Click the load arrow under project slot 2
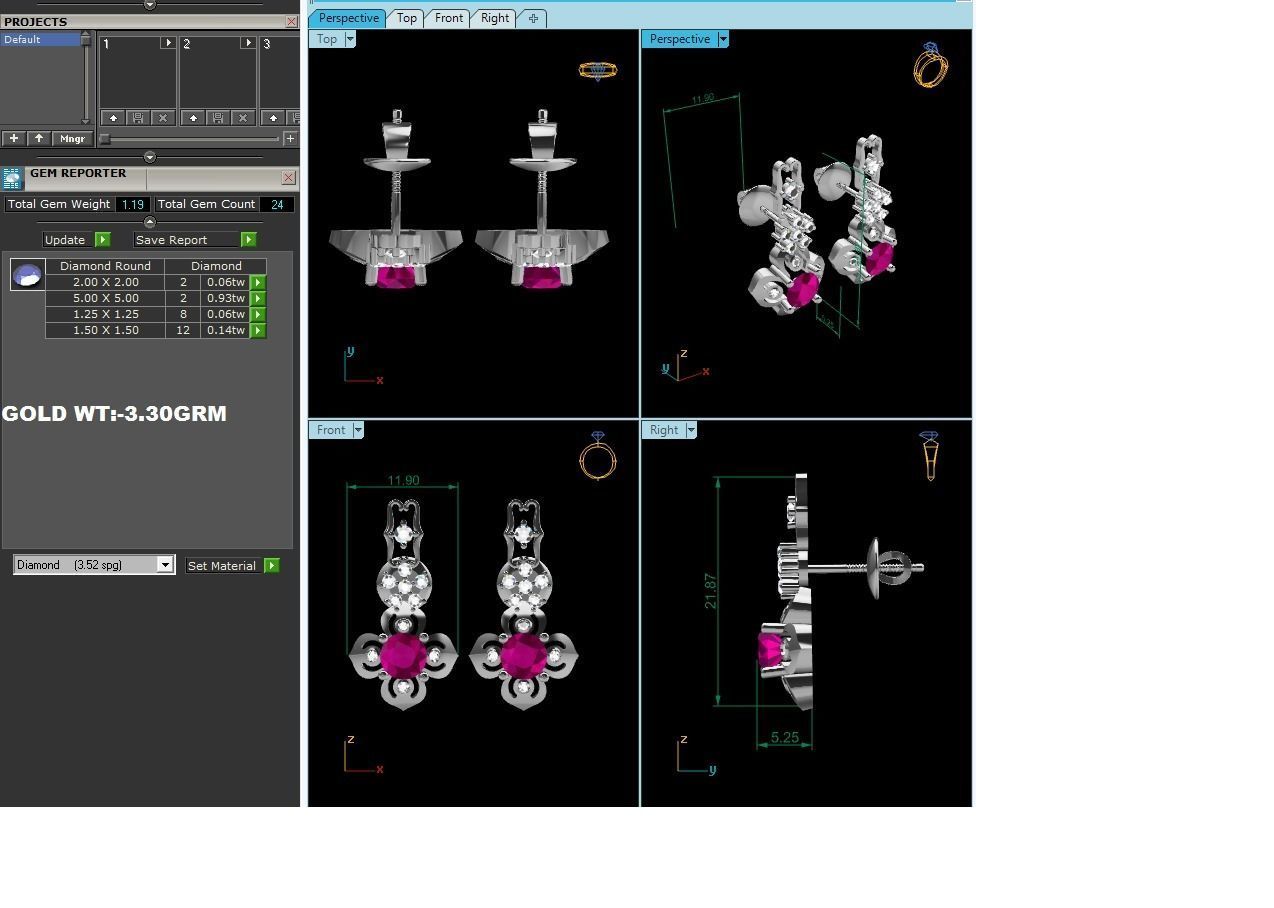The width and height of the screenshot is (1274, 908). click(x=193, y=118)
